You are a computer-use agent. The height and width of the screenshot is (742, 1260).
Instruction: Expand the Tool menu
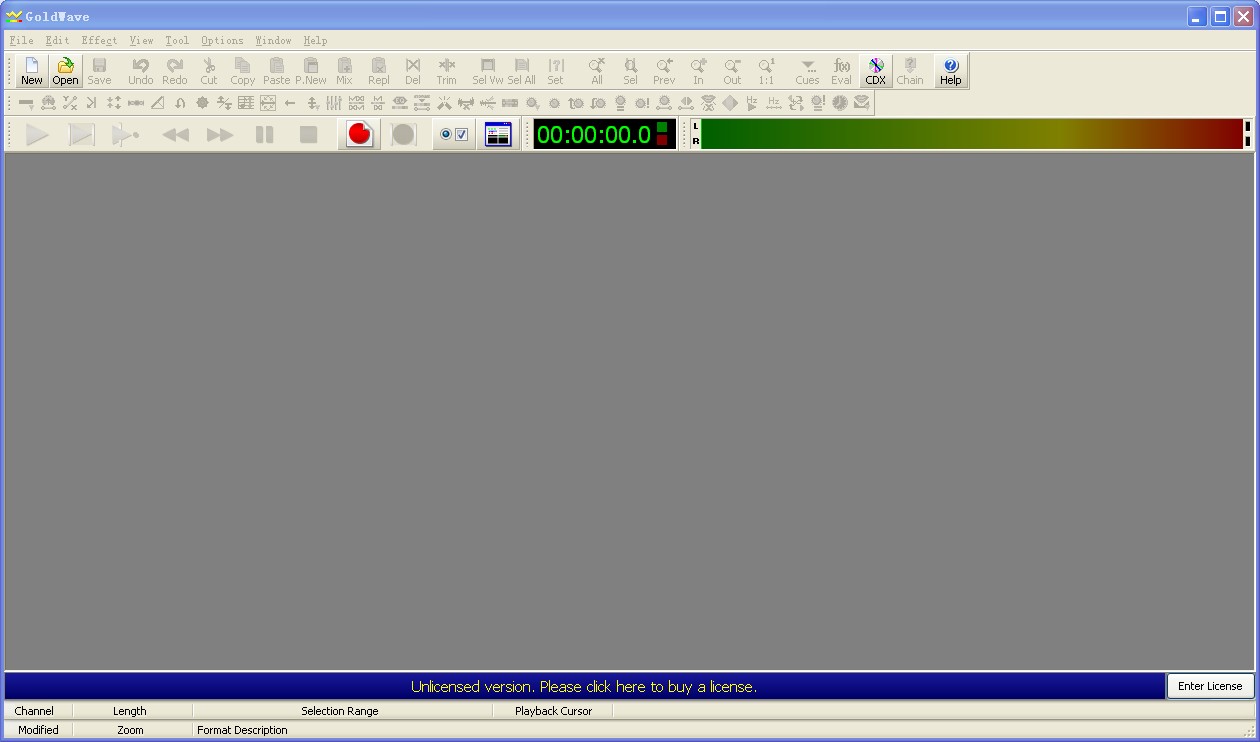coord(177,41)
